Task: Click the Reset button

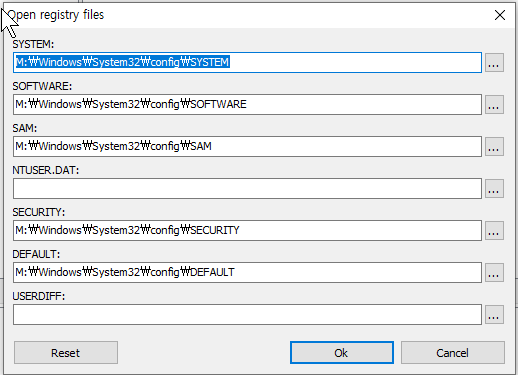Action: coord(66,352)
